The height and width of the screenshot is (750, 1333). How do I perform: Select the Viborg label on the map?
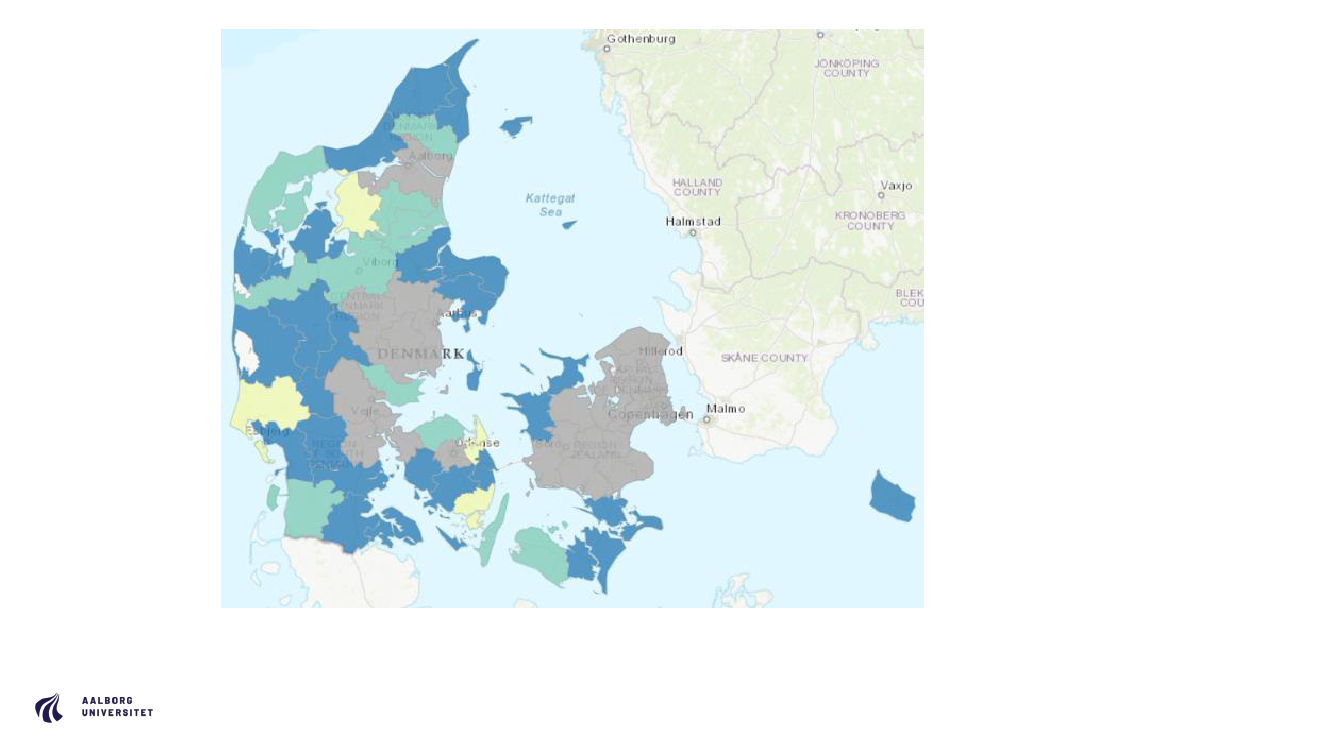(380, 262)
